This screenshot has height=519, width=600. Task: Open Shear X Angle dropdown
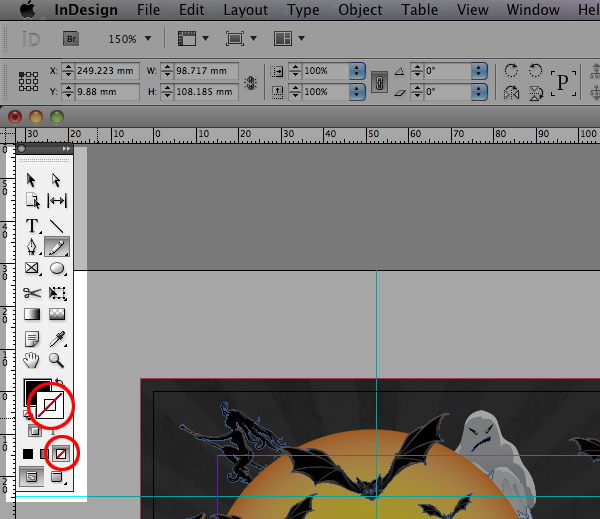click(x=479, y=92)
